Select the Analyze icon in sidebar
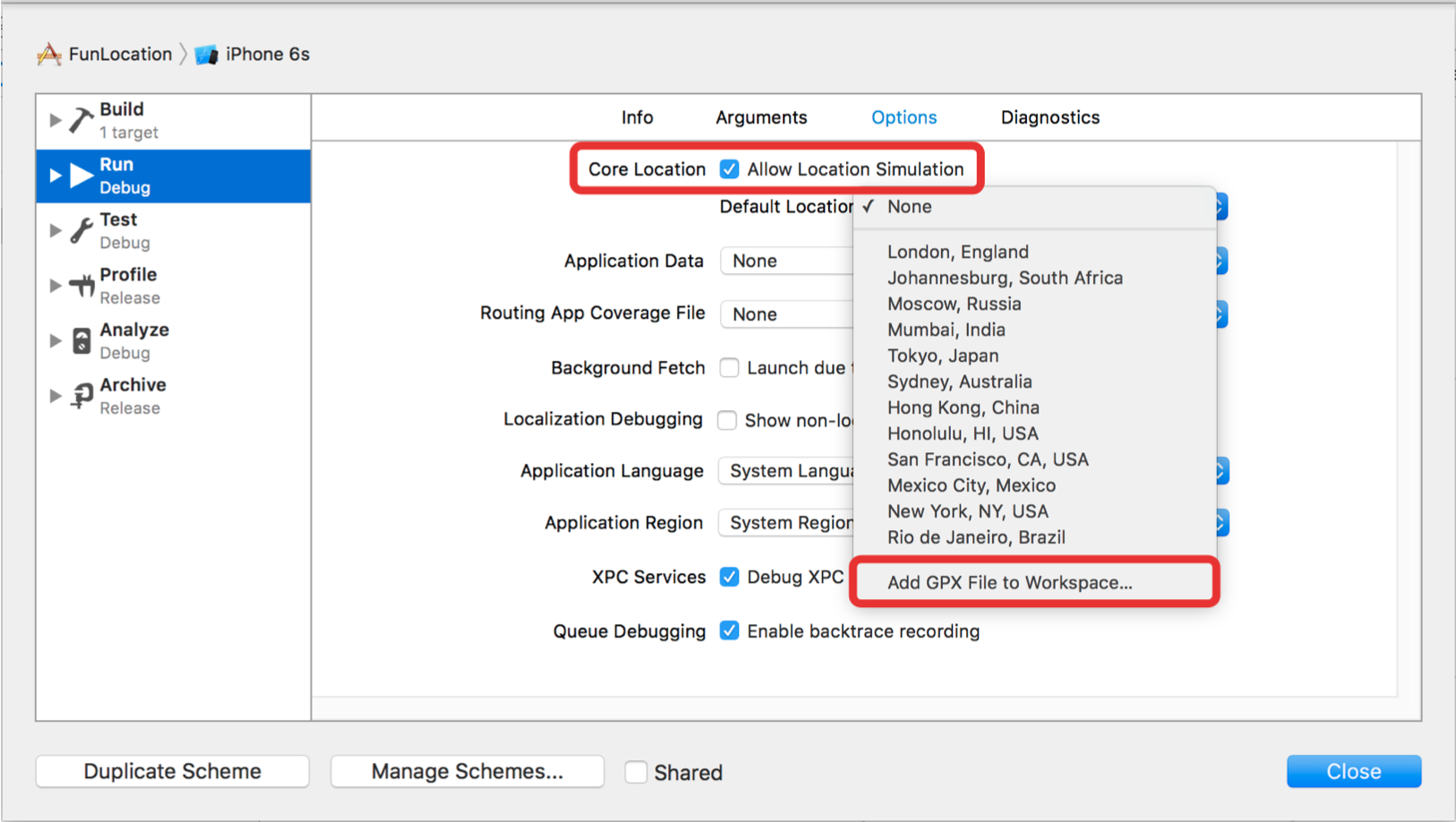This screenshot has width=1456, height=822. pyautogui.click(x=81, y=341)
